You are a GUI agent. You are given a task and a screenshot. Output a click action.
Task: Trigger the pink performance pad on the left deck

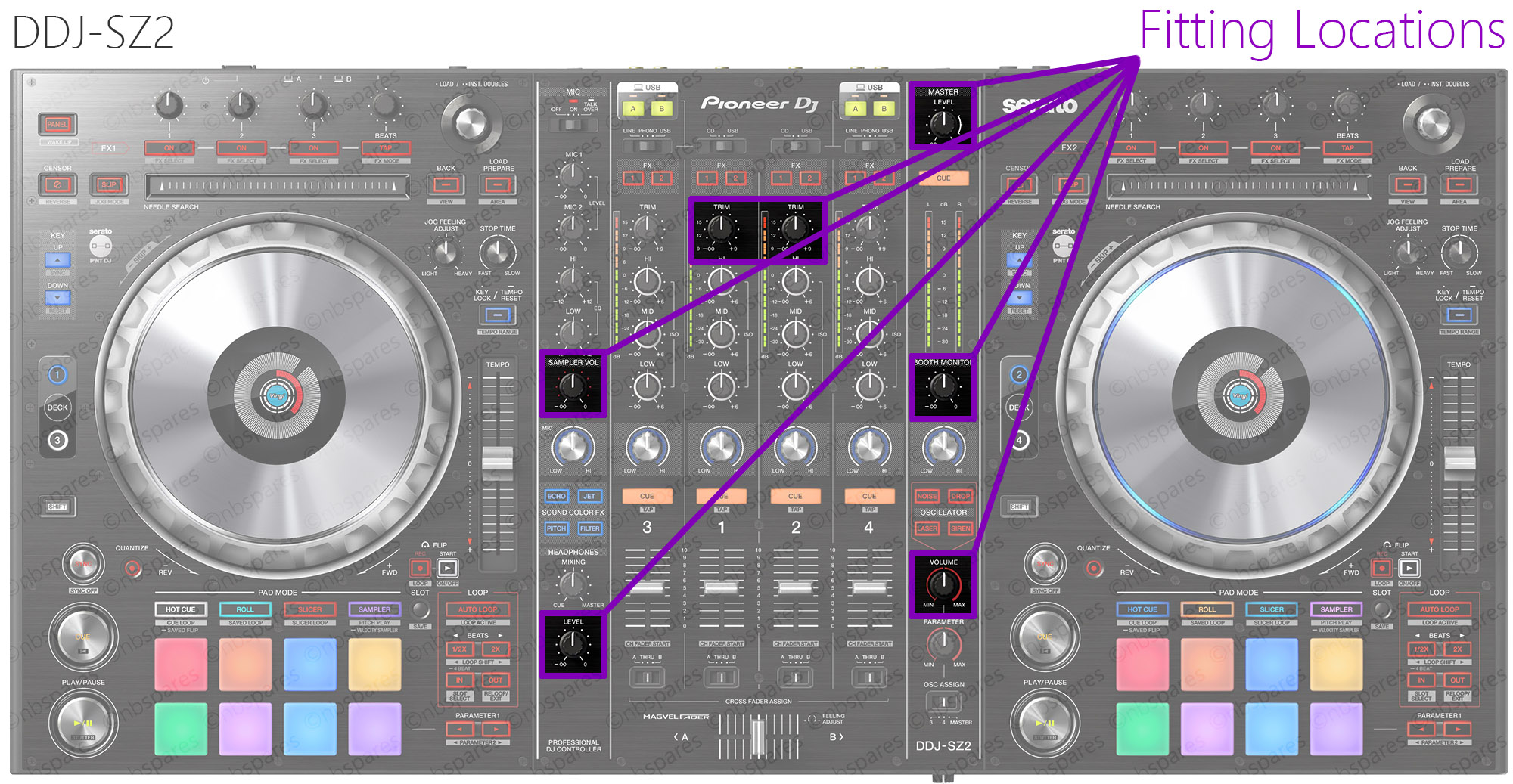[181, 665]
